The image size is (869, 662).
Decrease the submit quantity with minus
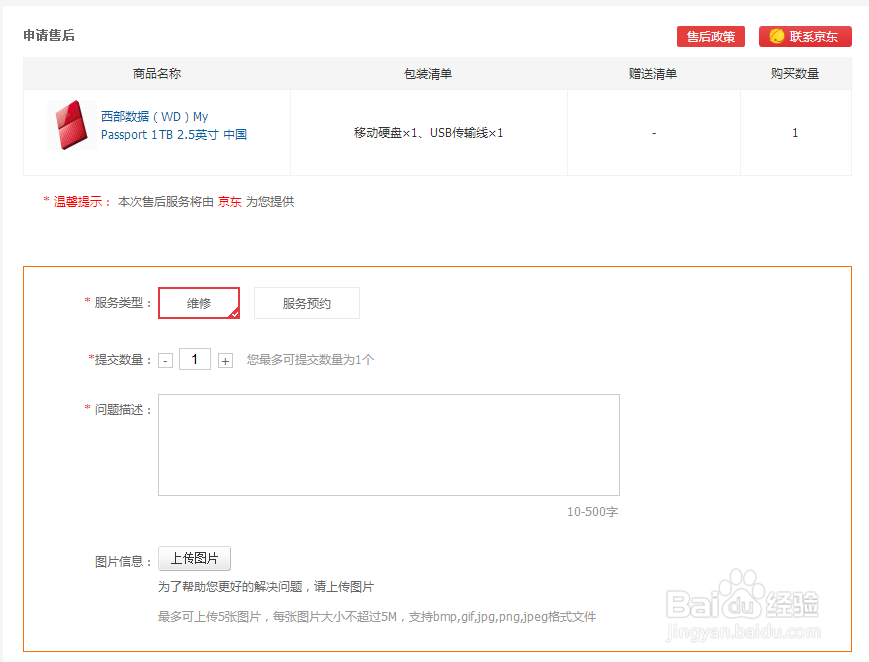pos(165,361)
